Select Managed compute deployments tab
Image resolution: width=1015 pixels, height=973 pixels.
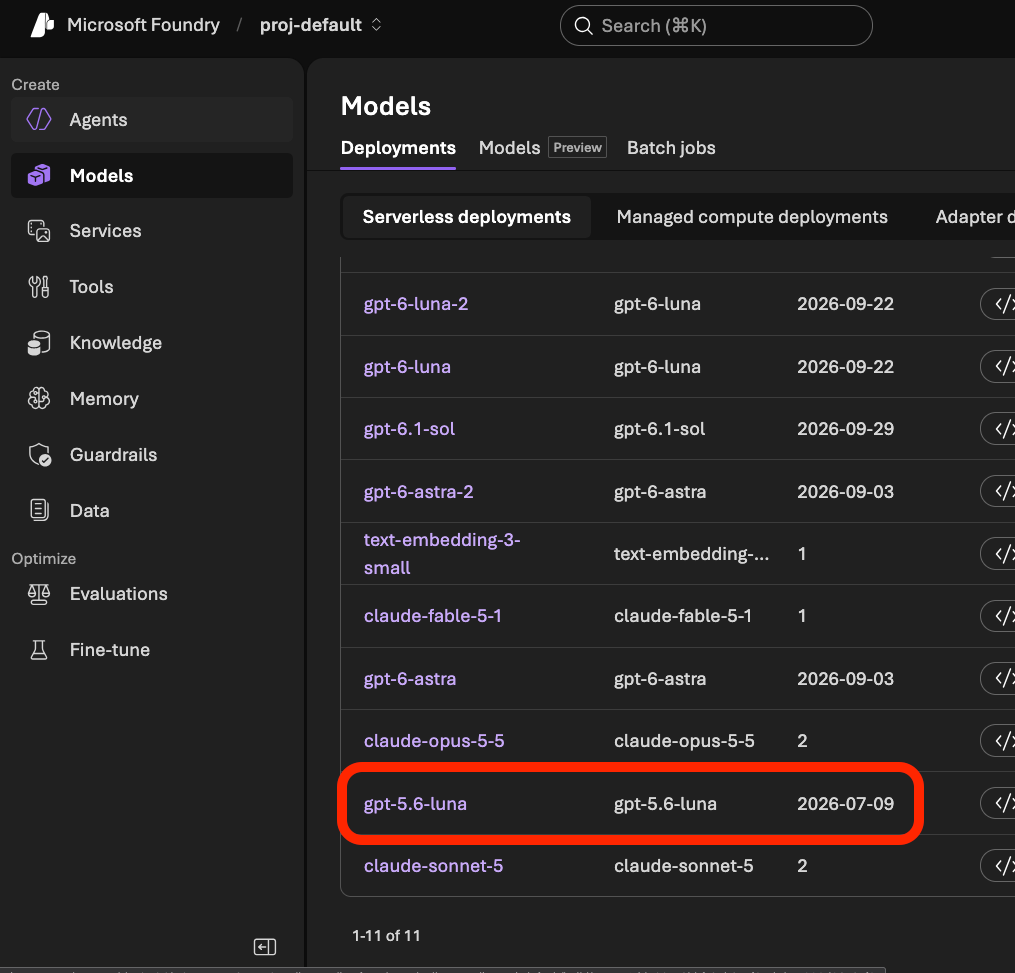click(x=752, y=217)
